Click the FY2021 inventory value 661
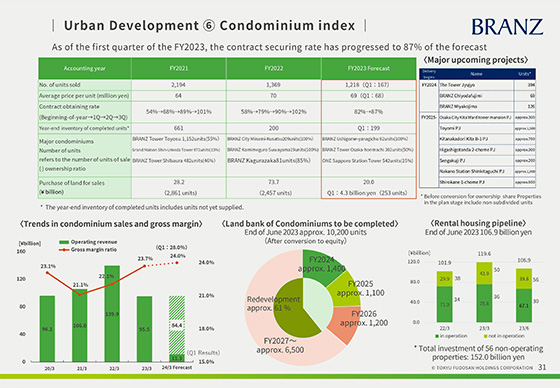This screenshot has height=388, width=560. click(x=179, y=128)
